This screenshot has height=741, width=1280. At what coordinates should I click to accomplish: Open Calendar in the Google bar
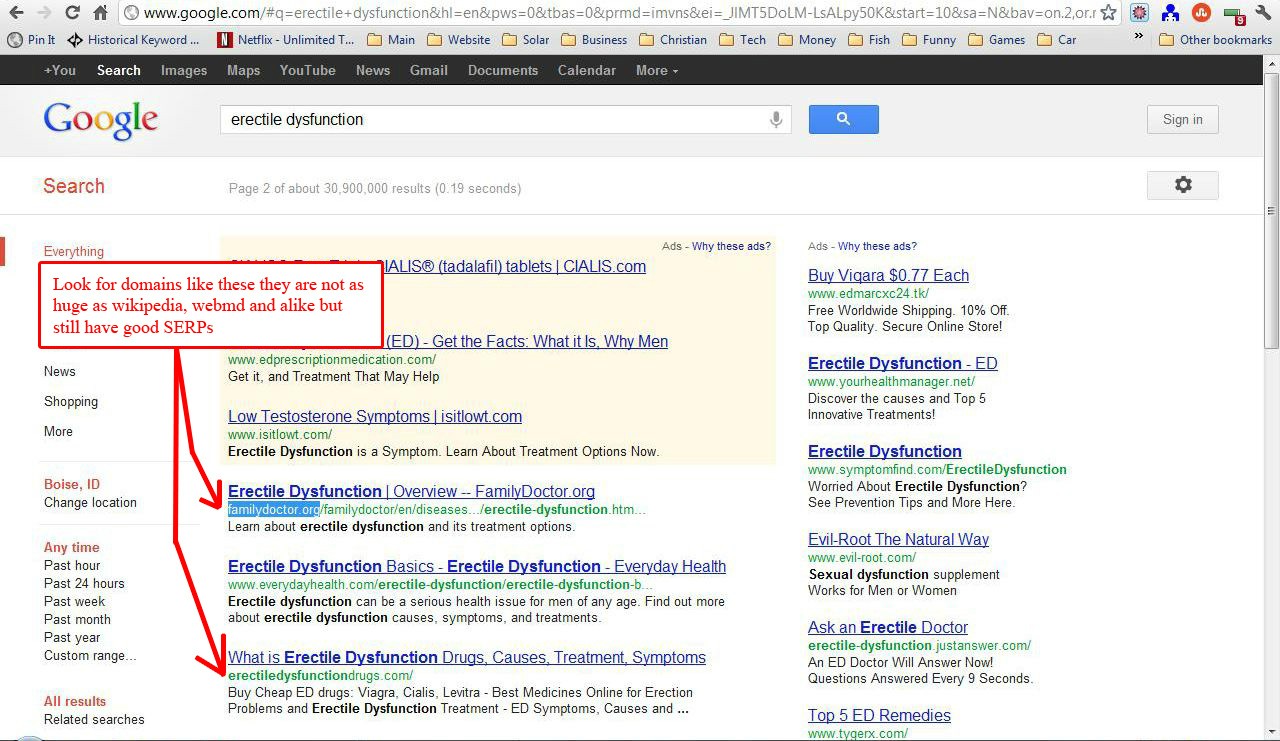[587, 70]
